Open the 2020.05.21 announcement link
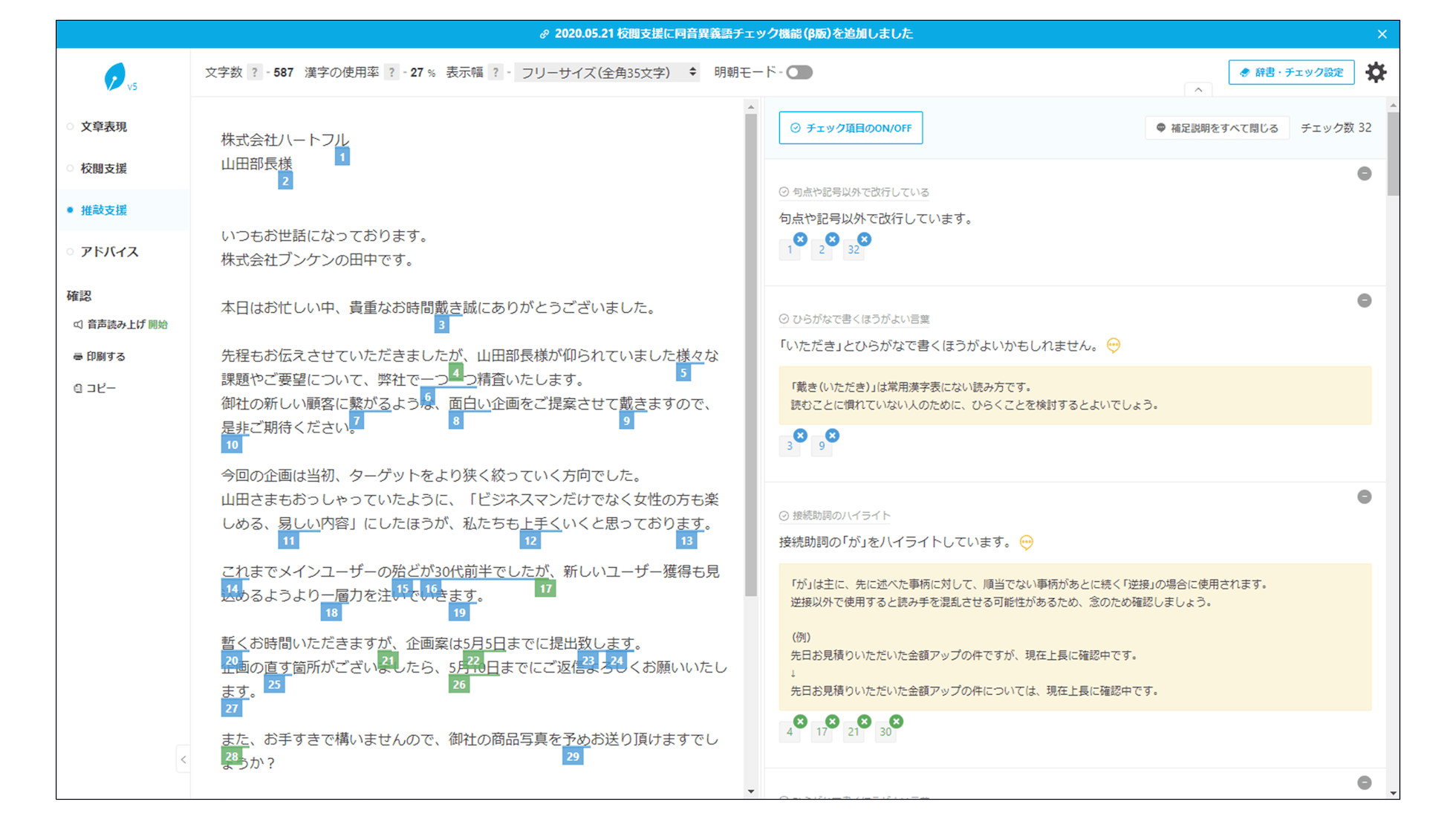Image resolution: width=1456 pixels, height=819 pixels. pos(727,33)
